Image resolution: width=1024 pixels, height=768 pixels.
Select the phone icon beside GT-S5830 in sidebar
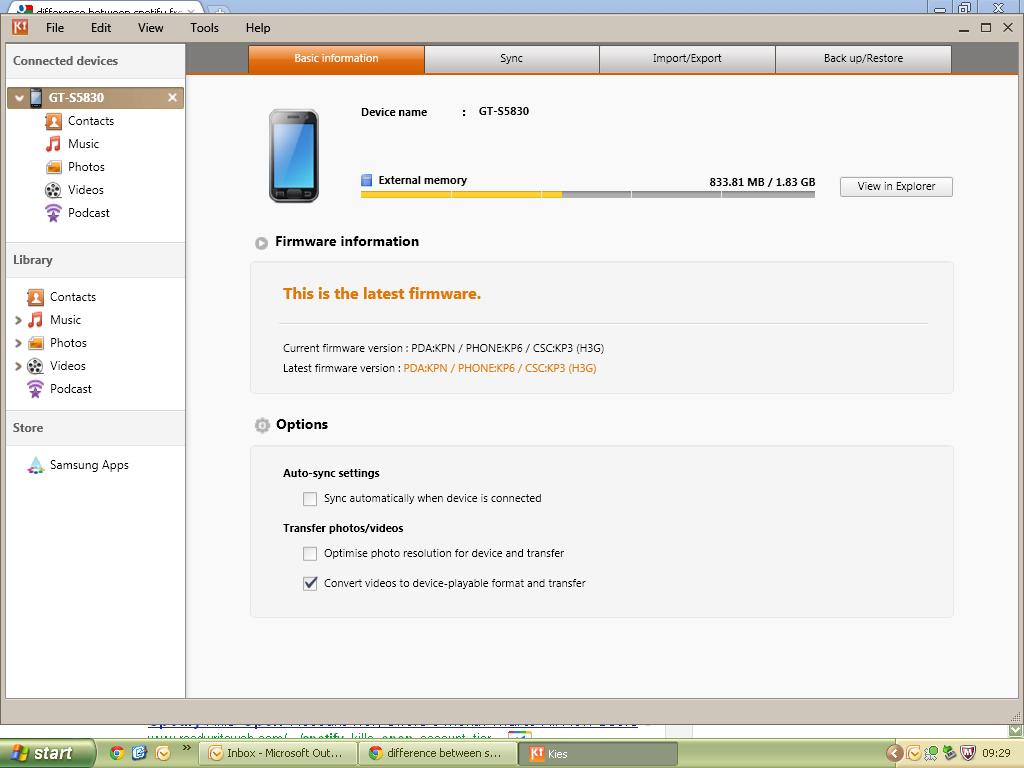click(x=37, y=98)
